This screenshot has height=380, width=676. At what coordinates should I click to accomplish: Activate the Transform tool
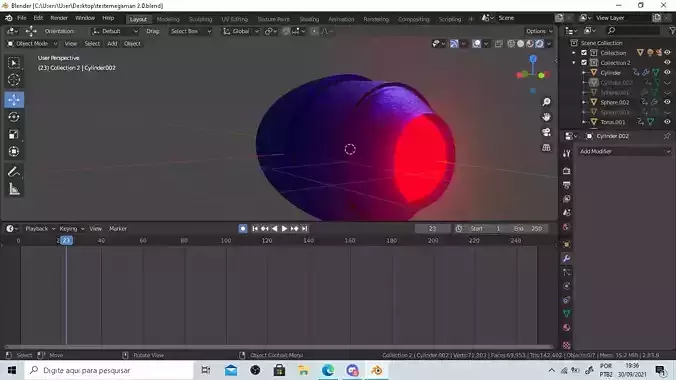pyautogui.click(x=14, y=151)
